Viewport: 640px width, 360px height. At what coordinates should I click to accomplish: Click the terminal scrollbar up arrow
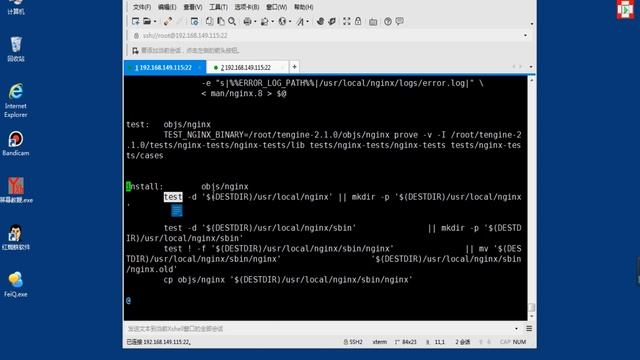531,80
